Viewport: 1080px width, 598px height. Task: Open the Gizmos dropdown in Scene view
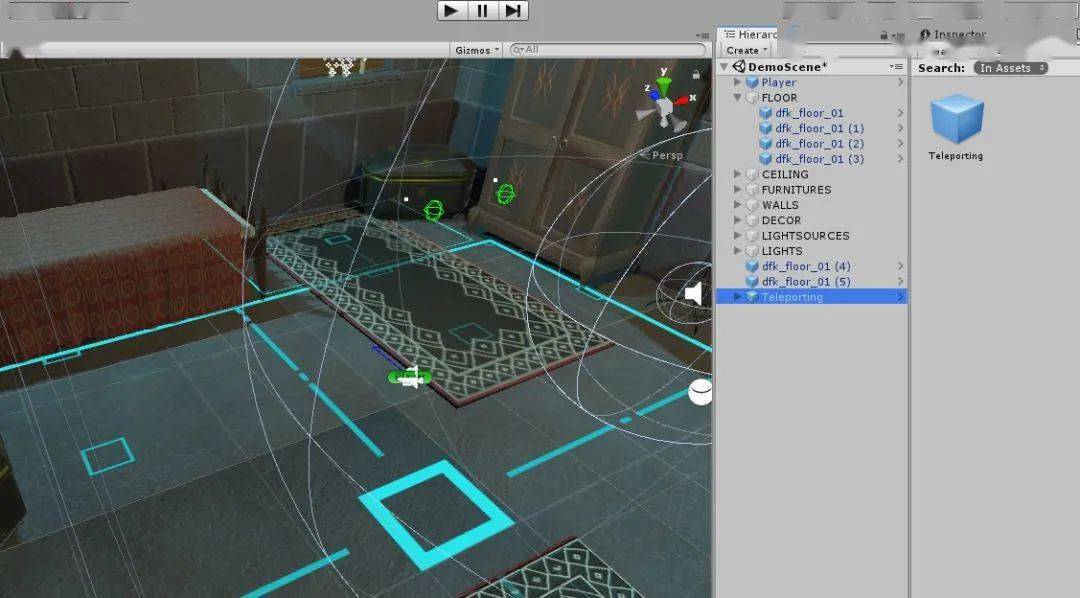(x=476, y=50)
